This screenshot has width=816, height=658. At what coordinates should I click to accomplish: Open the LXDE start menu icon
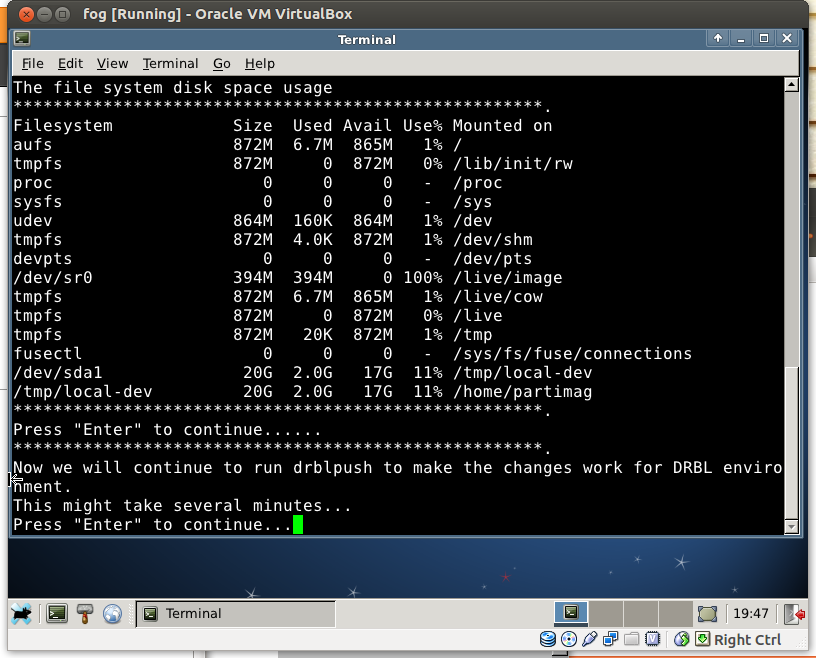point(22,613)
